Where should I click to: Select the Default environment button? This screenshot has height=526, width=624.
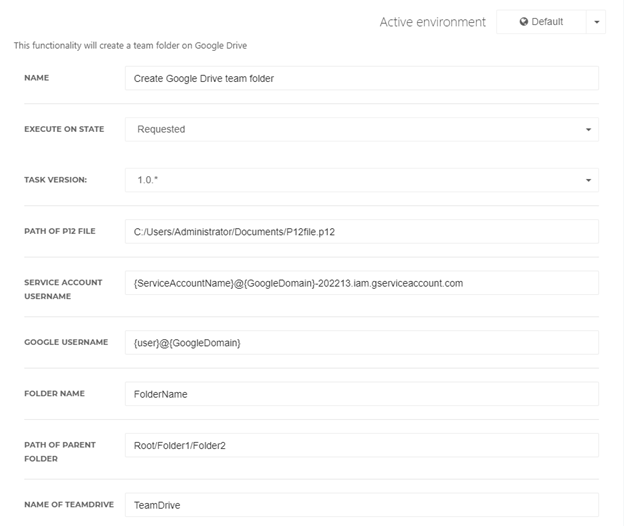[x=541, y=22]
